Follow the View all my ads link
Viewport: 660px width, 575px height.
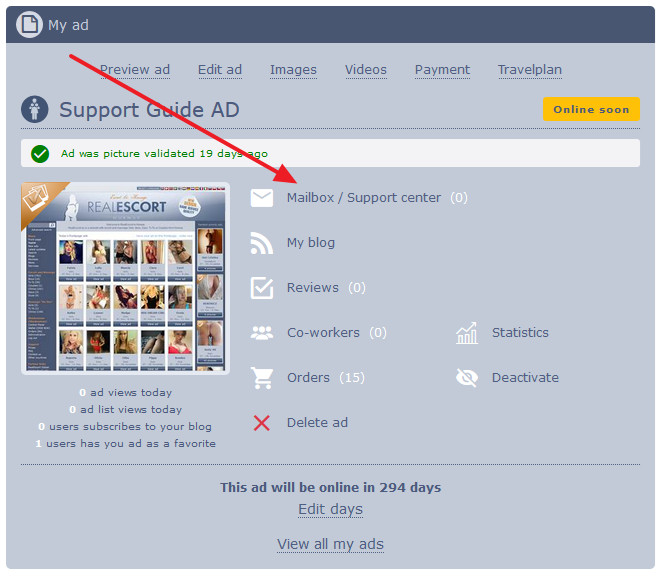(330, 544)
